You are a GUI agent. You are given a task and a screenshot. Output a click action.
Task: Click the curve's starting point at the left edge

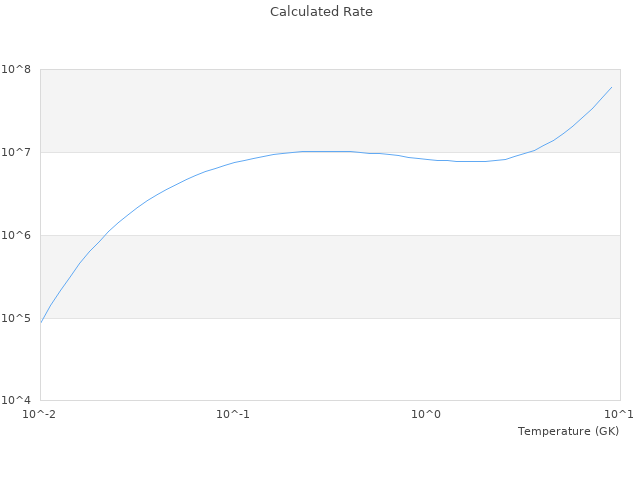[x=41, y=322]
